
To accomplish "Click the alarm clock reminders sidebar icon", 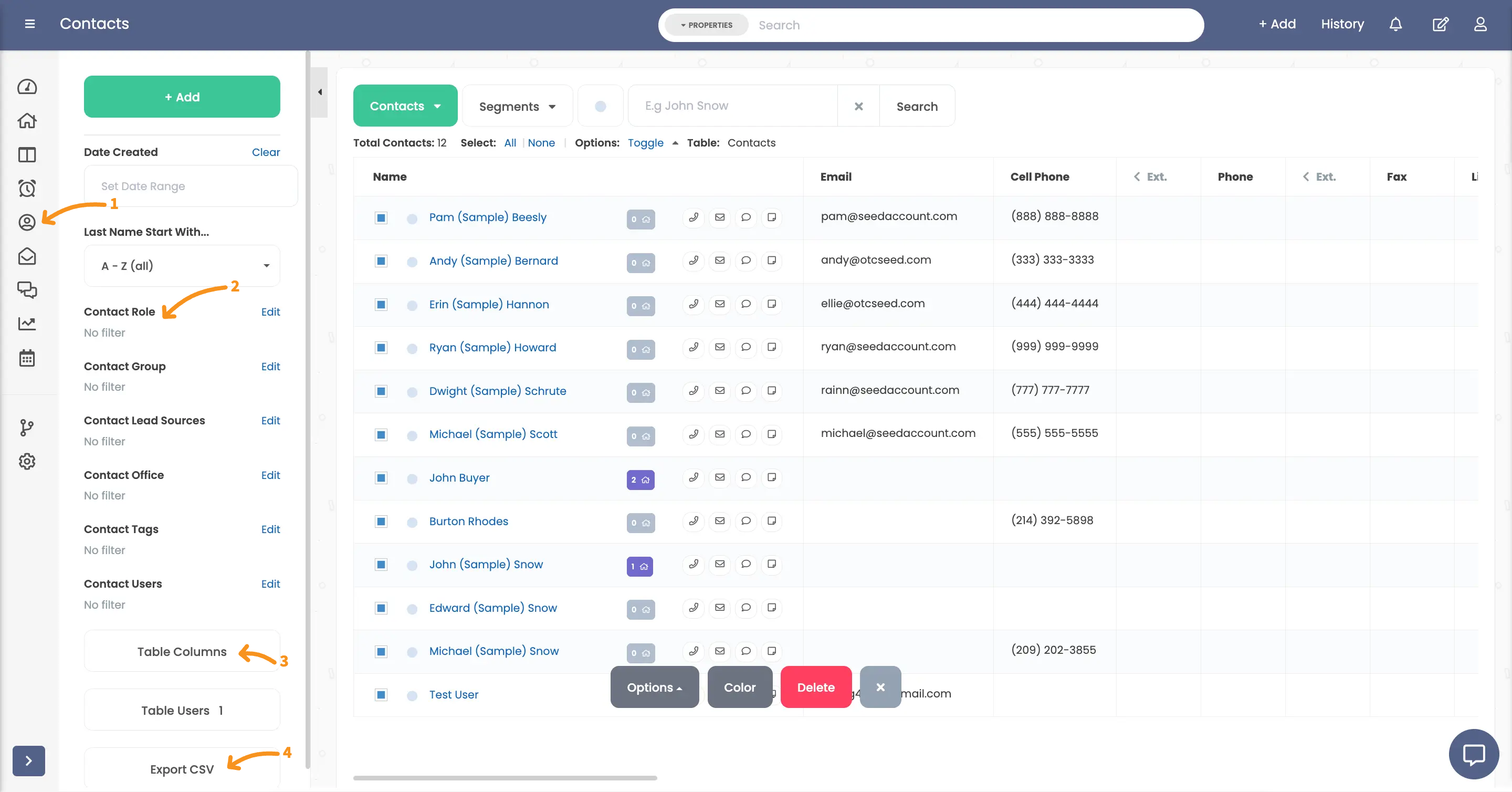I will pos(27,189).
